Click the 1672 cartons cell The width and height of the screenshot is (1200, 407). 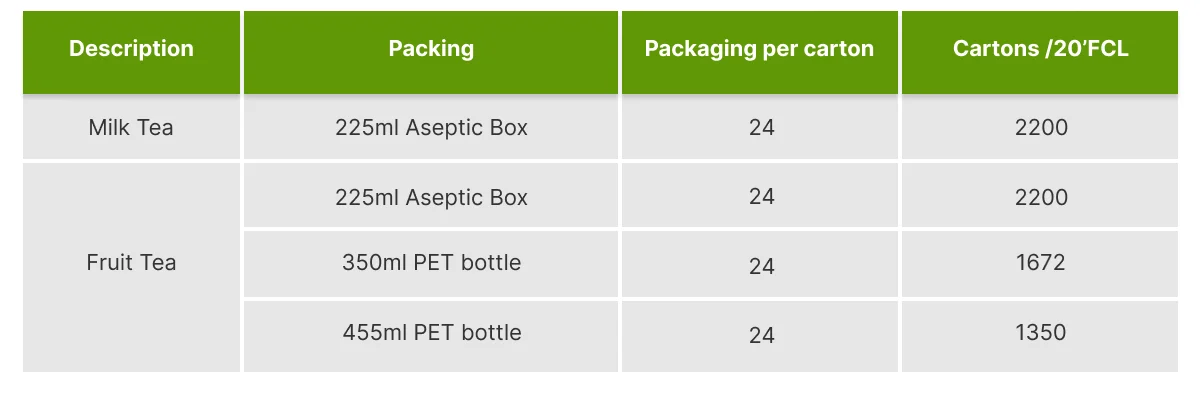coord(1040,263)
